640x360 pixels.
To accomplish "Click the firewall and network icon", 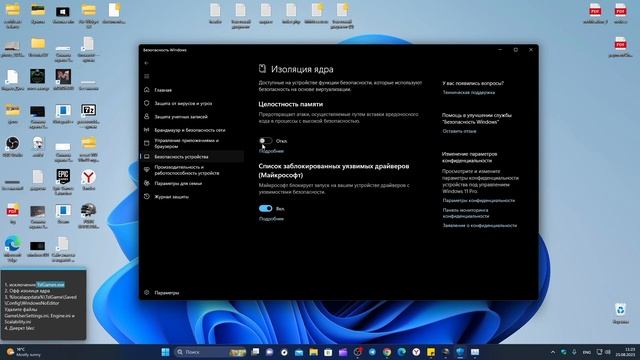I will click(x=147, y=130).
